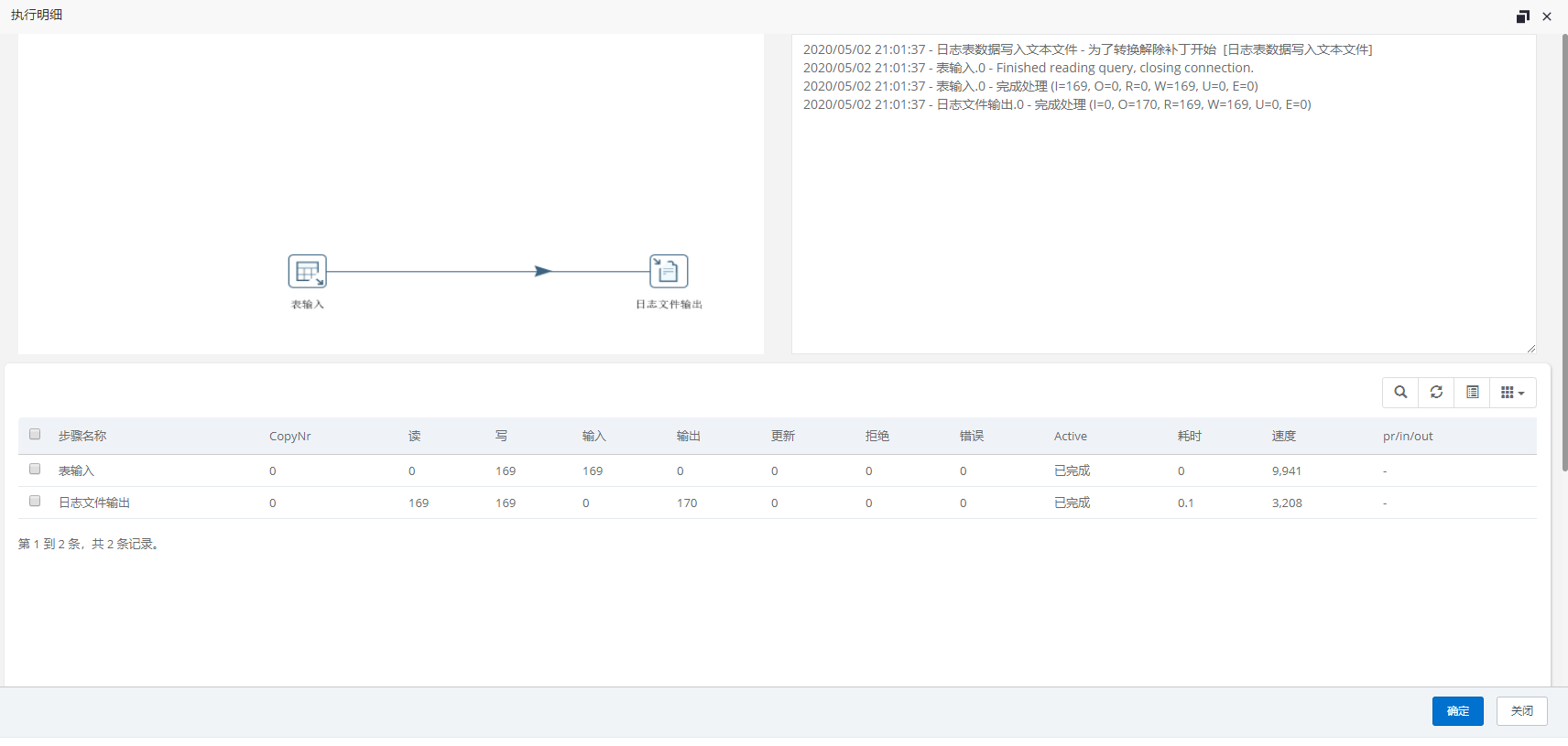Click the log line 表输入.0 - 完成处理
Screen dimensions: 1568x746
[x=1030, y=86]
